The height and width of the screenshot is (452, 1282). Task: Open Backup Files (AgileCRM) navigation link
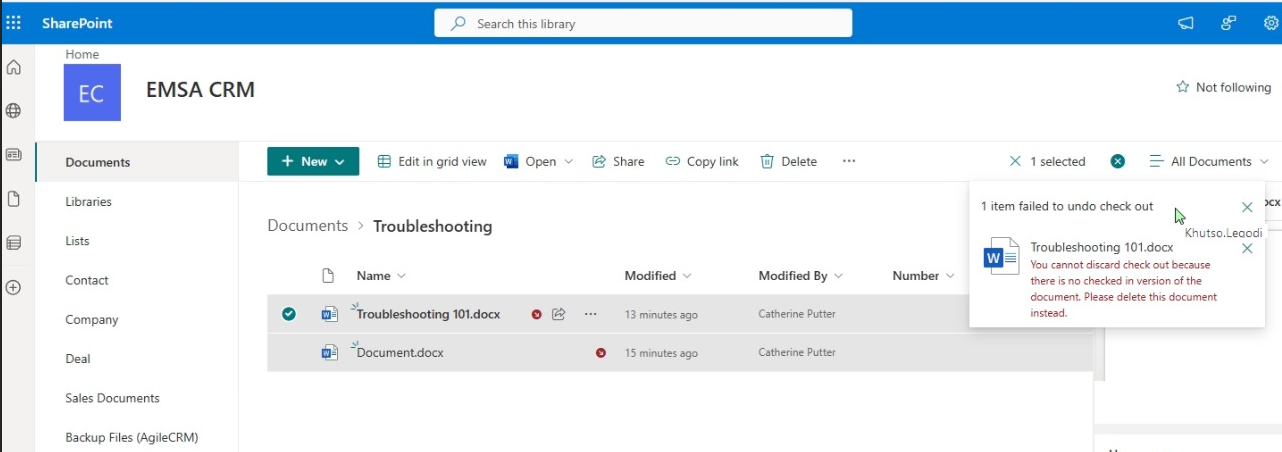132,437
